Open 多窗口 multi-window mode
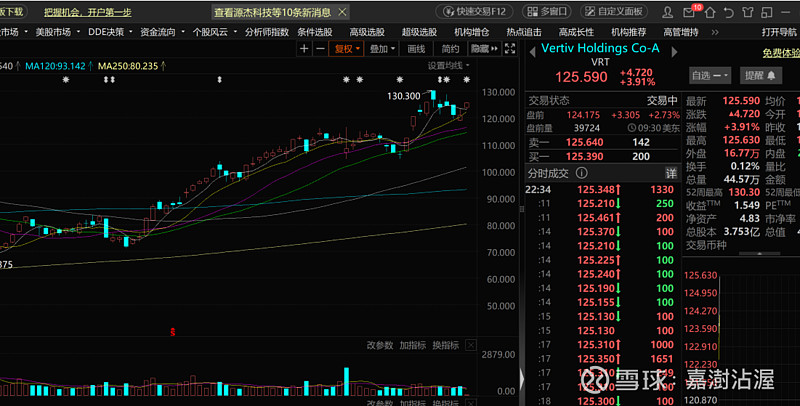The image size is (800, 406). tap(546, 11)
